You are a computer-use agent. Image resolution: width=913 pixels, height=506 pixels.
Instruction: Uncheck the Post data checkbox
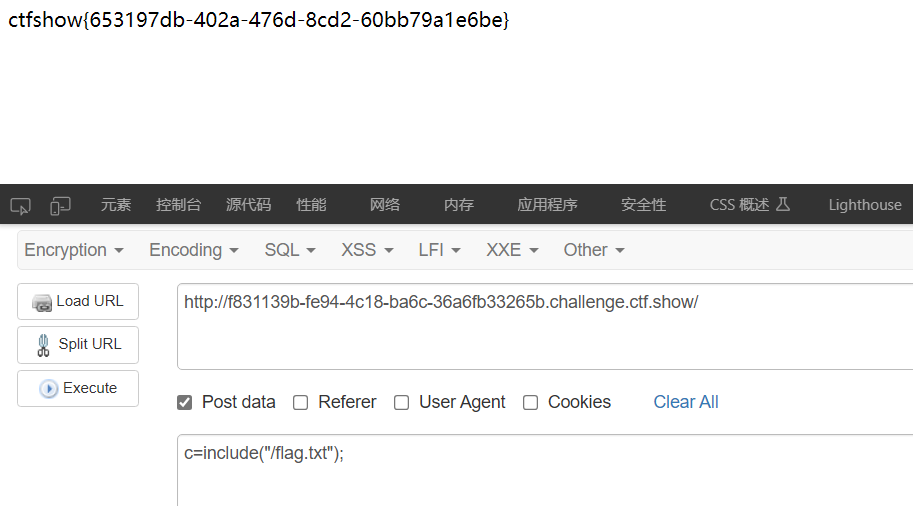(185, 402)
